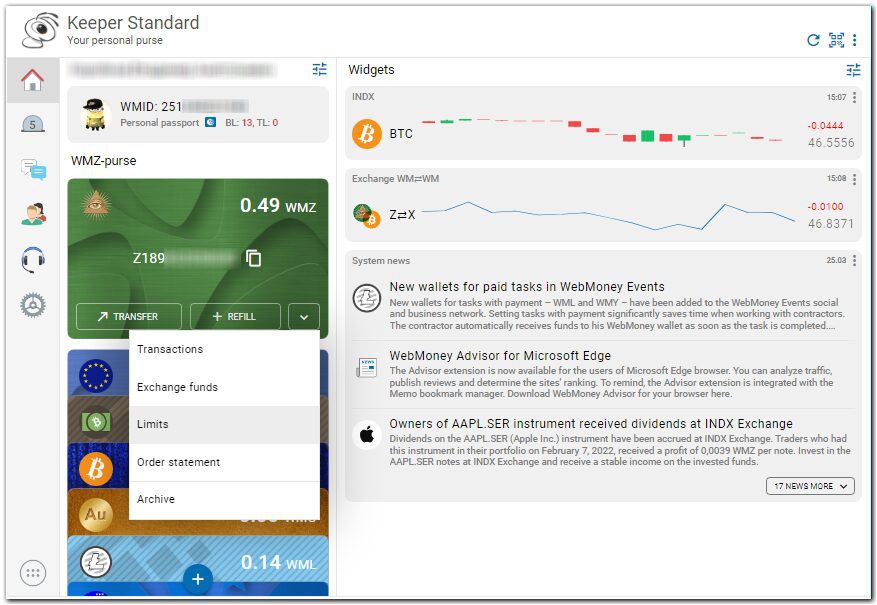This screenshot has width=877, height=605.
Task: Click the BTC rate 46.5556
Action: [831, 143]
